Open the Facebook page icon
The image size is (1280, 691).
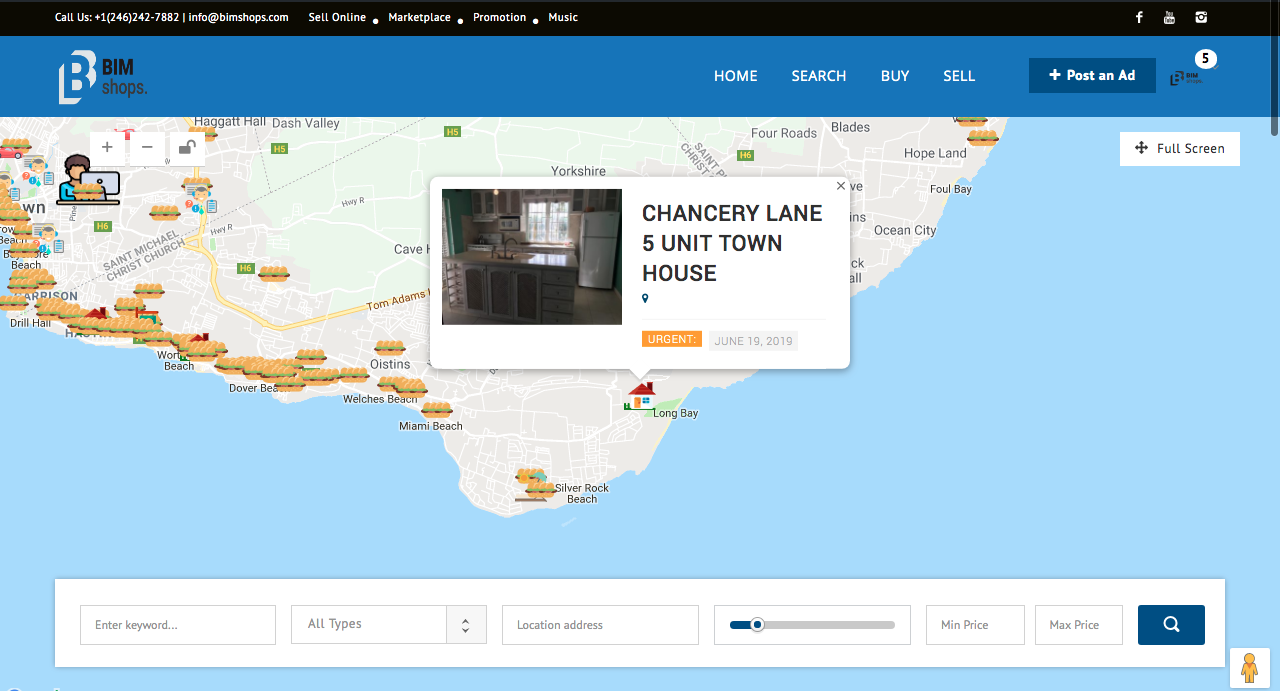tap(1139, 17)
